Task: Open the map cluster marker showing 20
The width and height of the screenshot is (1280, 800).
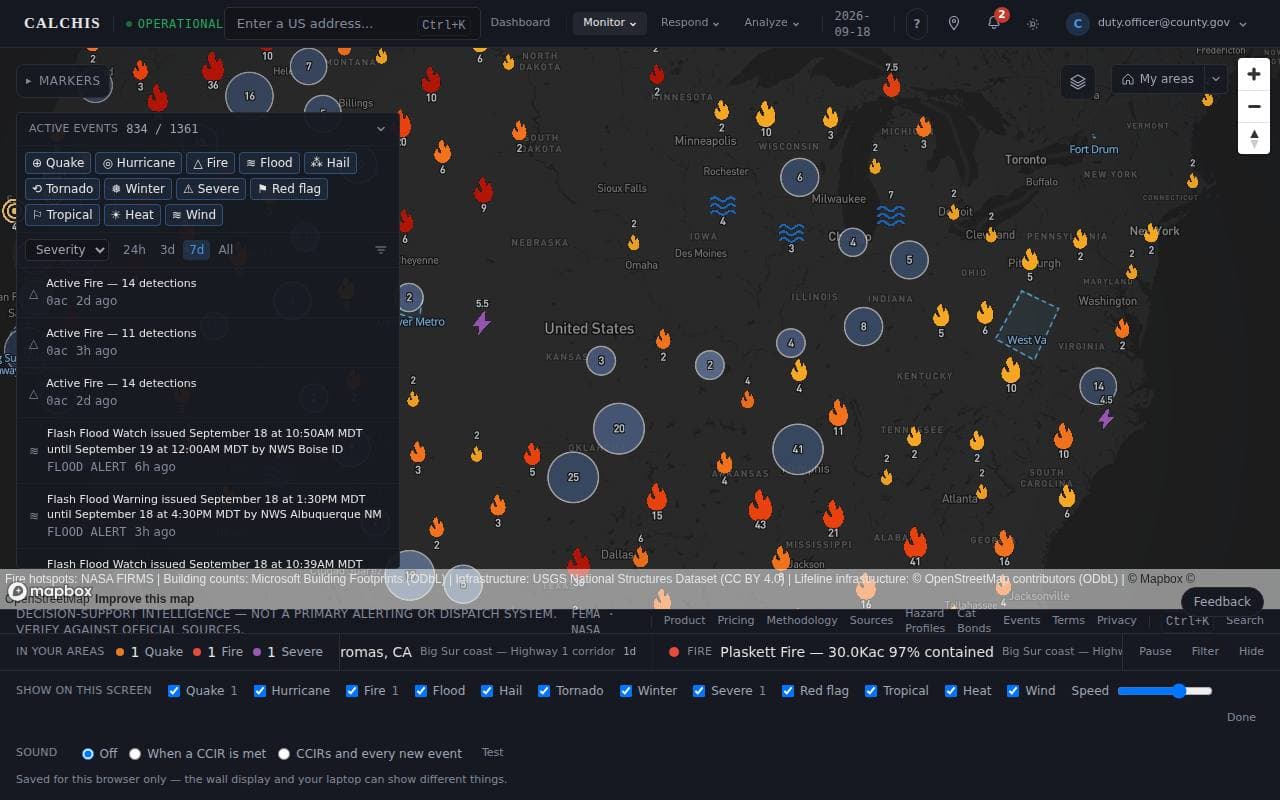Action: tap(619, 428)
